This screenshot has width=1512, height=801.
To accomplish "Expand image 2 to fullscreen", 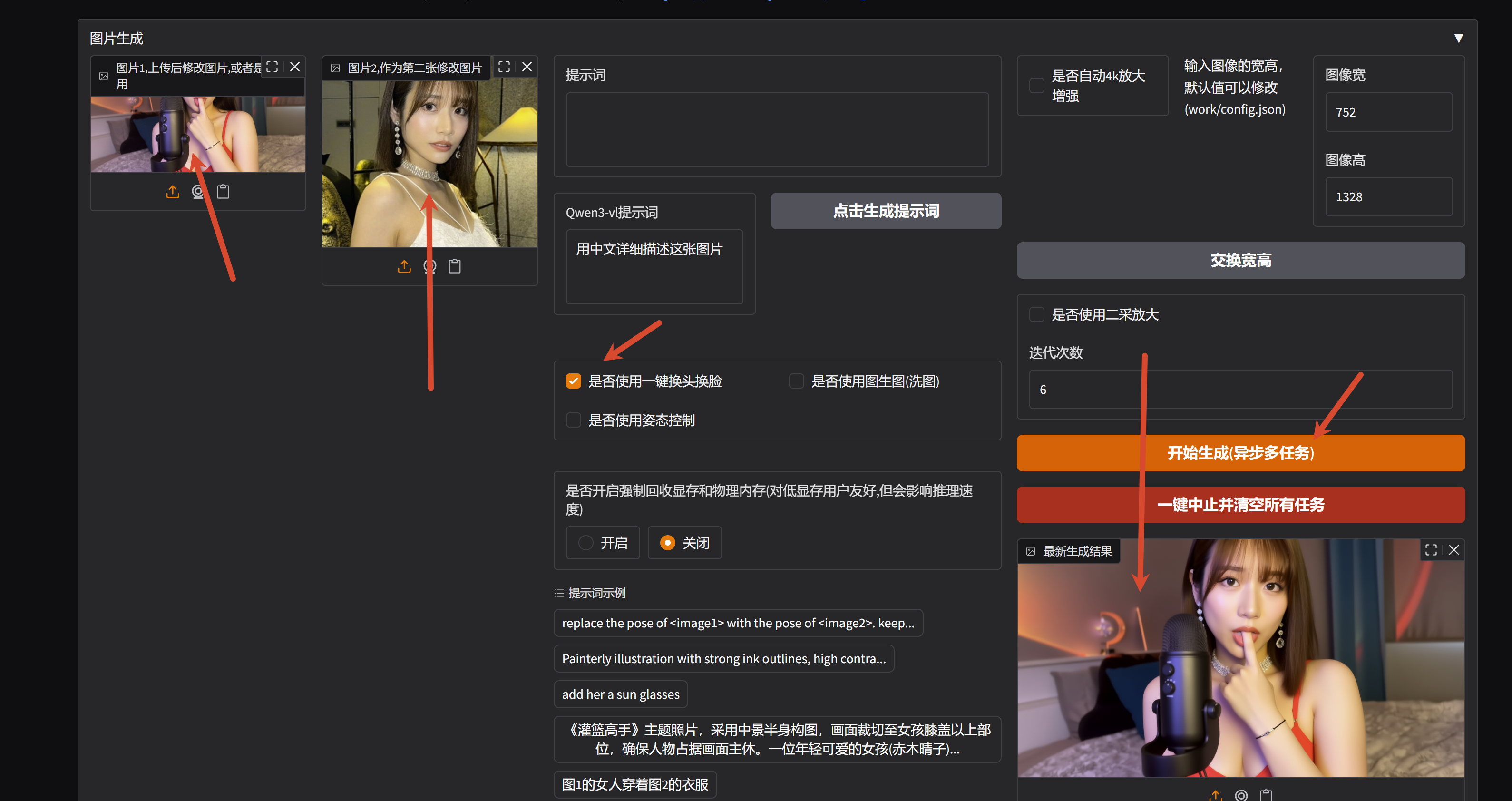I will [x=504, y=67].
